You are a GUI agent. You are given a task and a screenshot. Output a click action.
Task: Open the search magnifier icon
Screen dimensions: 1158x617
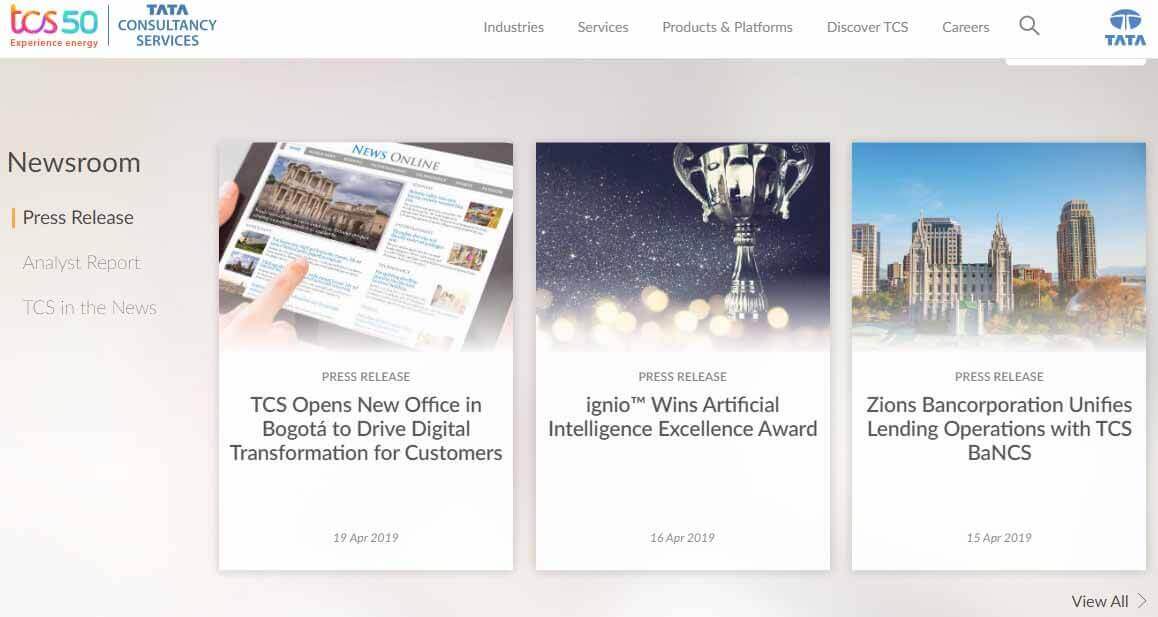point(1029,27)
